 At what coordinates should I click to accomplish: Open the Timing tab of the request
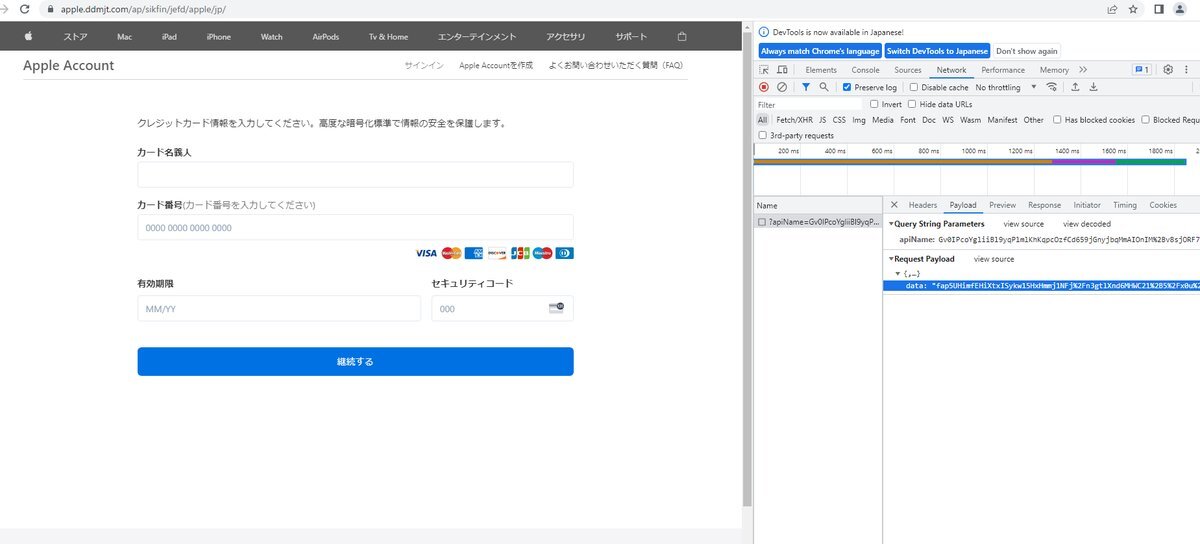coord(1125,205)
